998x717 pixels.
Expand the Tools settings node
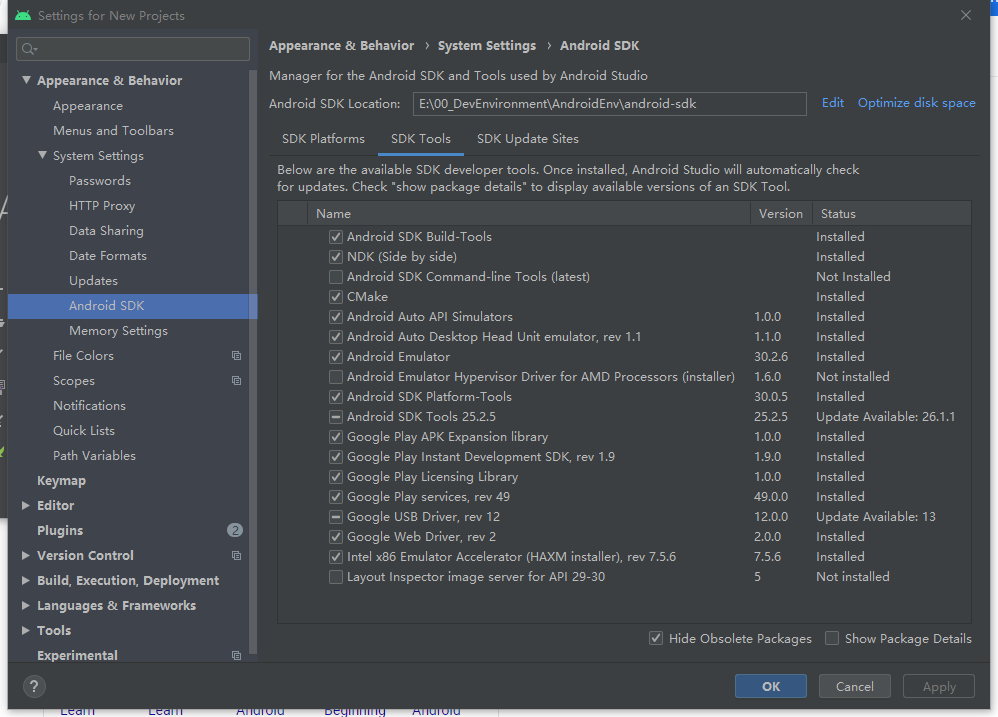[25, 630]
